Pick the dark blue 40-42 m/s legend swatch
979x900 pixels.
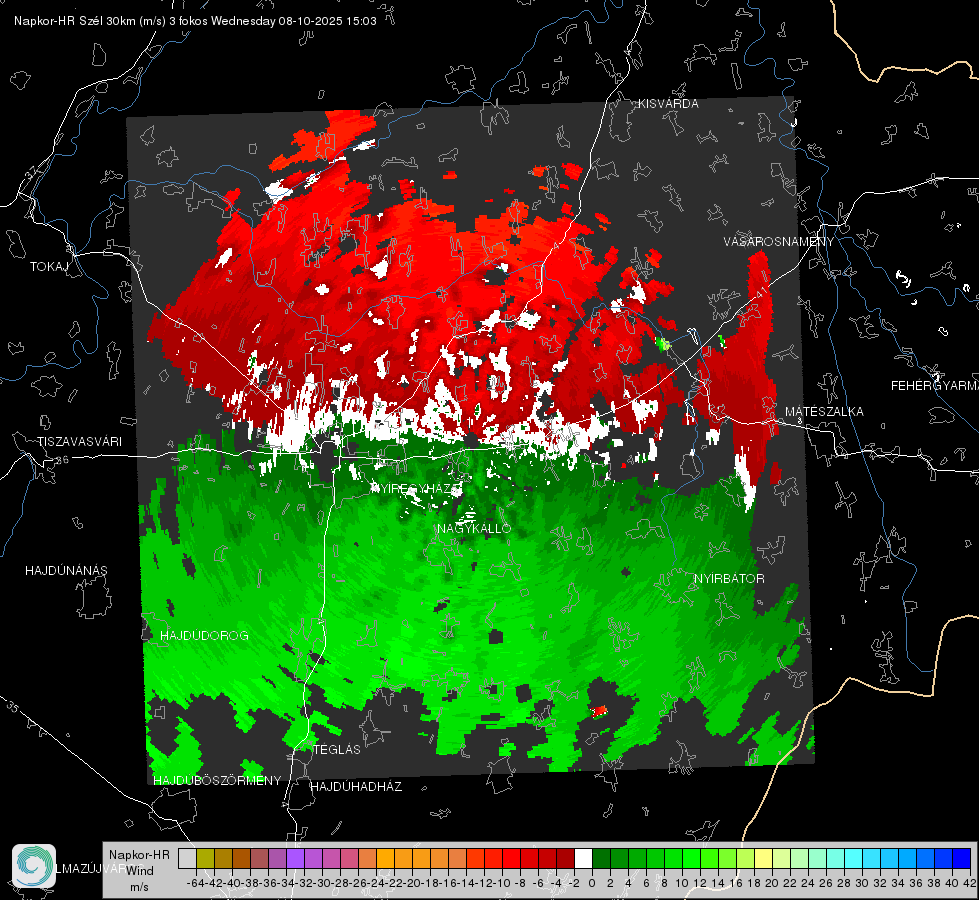click(x=962, y=859)
